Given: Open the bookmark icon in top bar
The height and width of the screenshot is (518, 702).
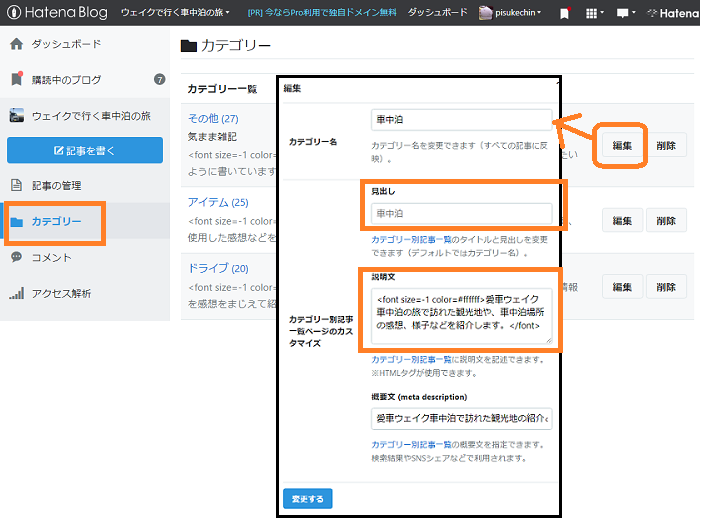Looking at the screenshot, I should point(565,13).
